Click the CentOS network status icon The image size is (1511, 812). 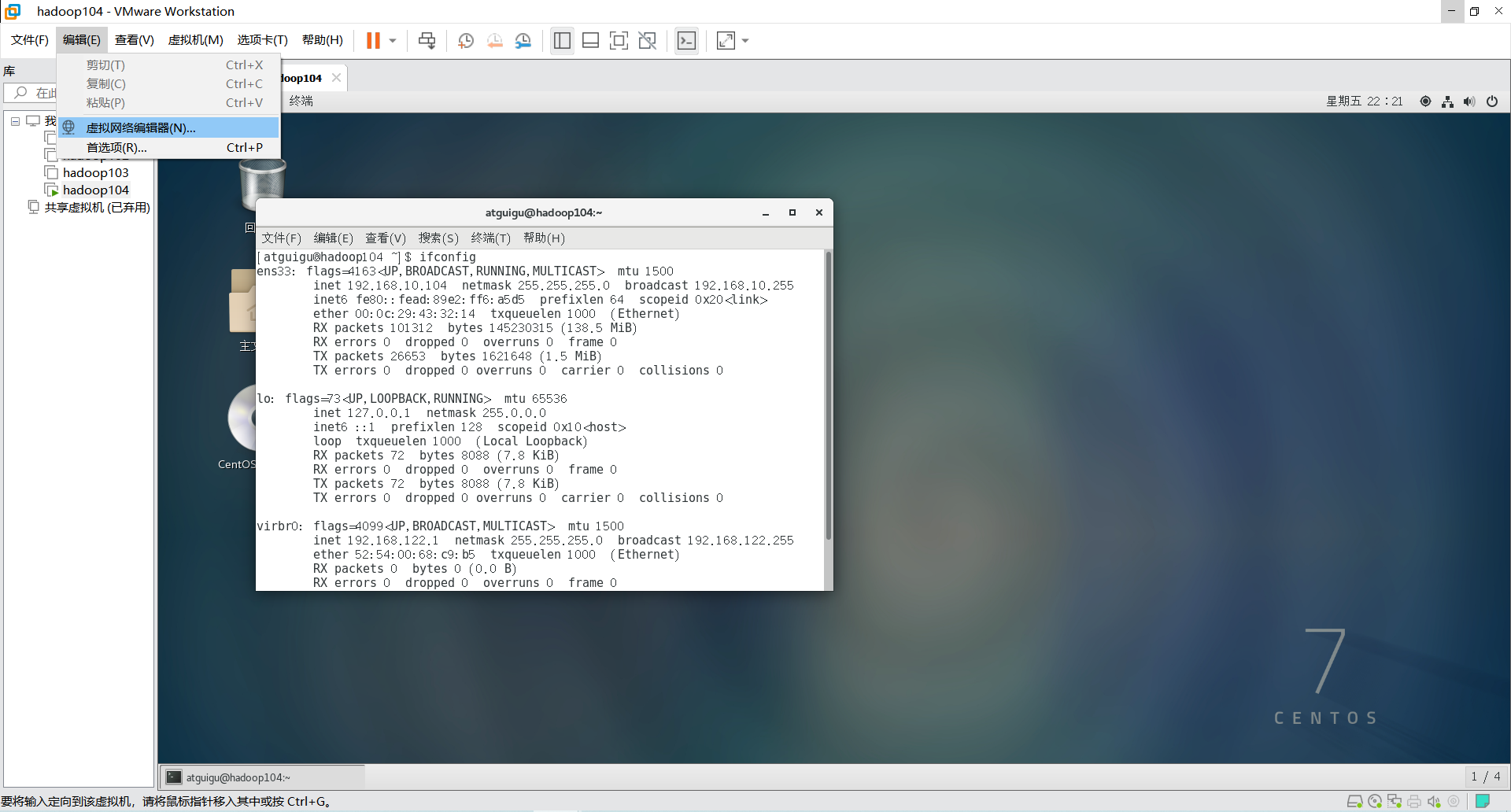[1447, 101]
